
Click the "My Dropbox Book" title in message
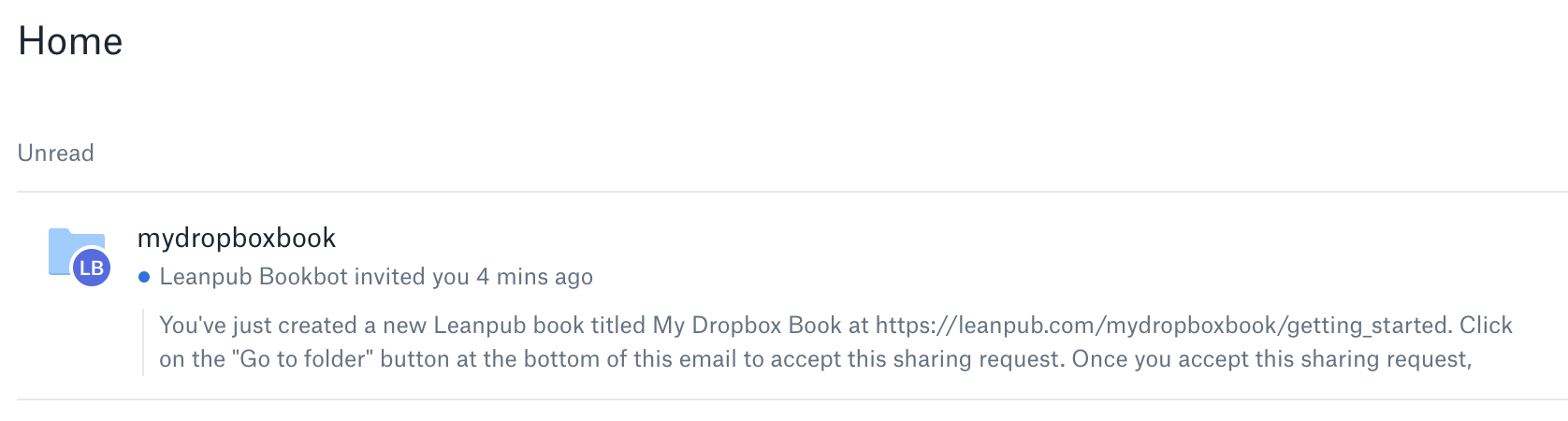pos(748,326)
